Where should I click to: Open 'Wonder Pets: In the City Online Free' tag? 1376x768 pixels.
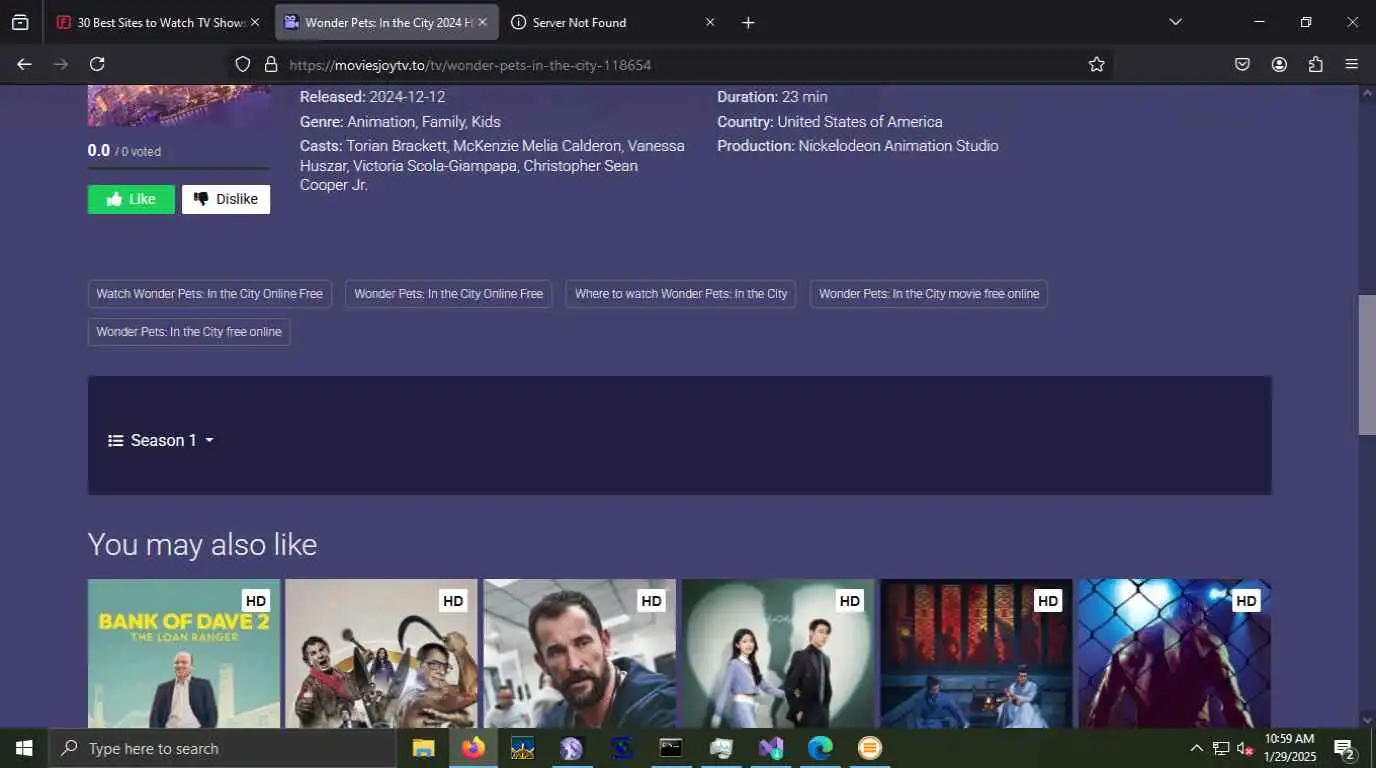pyautogui.click(x=449, y=294)
